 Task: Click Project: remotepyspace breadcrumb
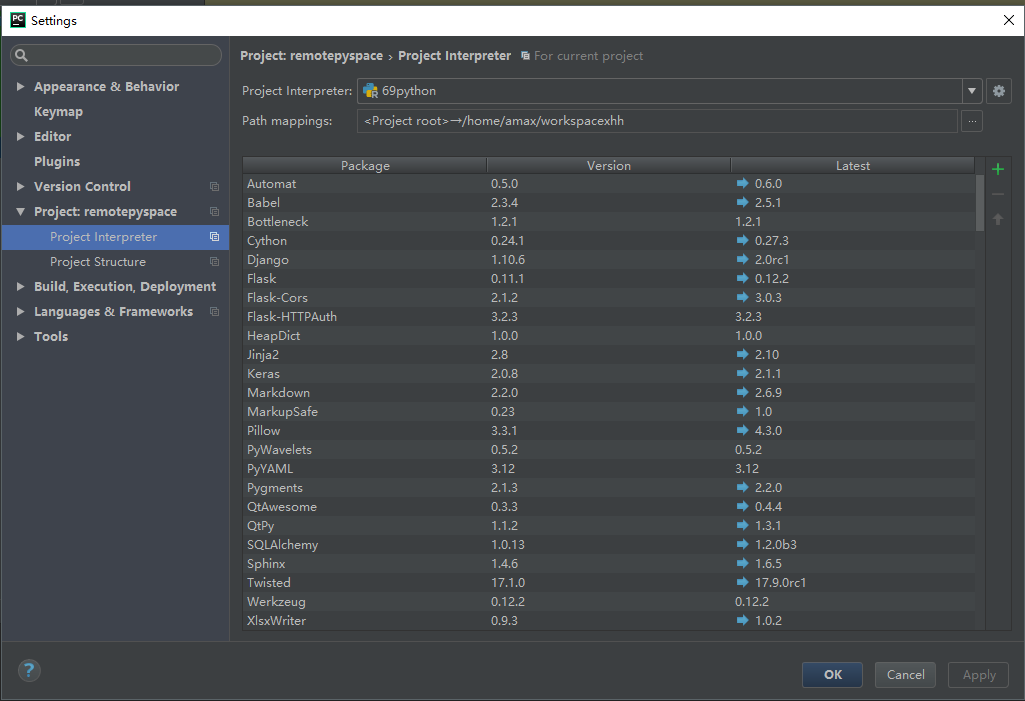point(311,56)
